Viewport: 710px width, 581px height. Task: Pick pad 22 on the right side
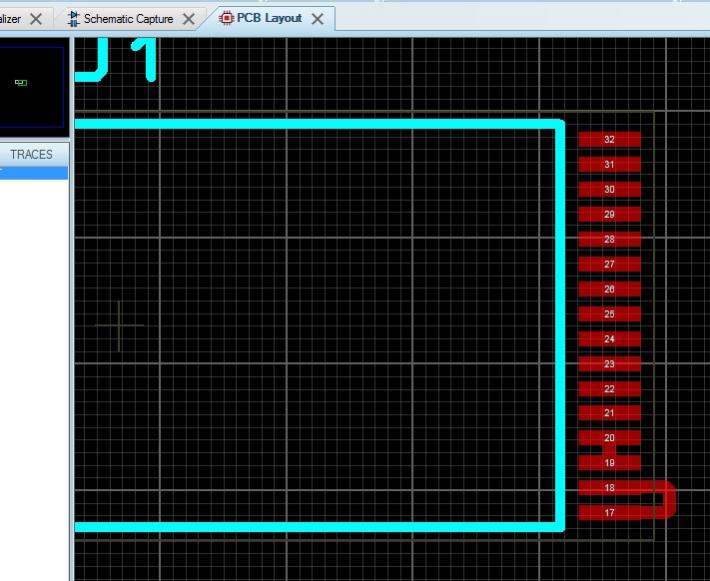pyautogui.click(x=609, y=389)
